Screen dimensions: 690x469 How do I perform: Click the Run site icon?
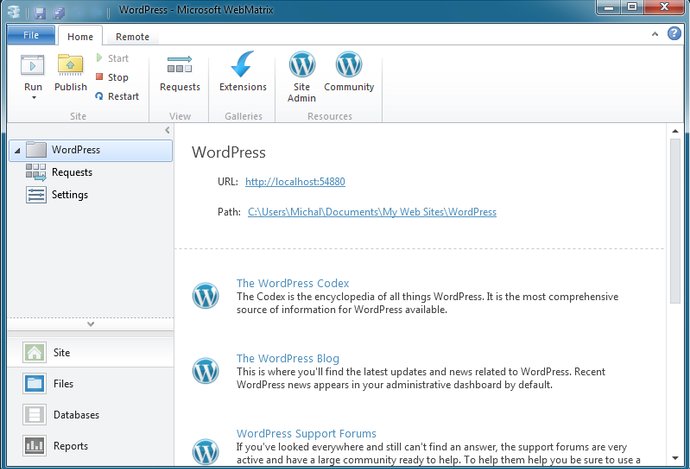coord(33,66)
